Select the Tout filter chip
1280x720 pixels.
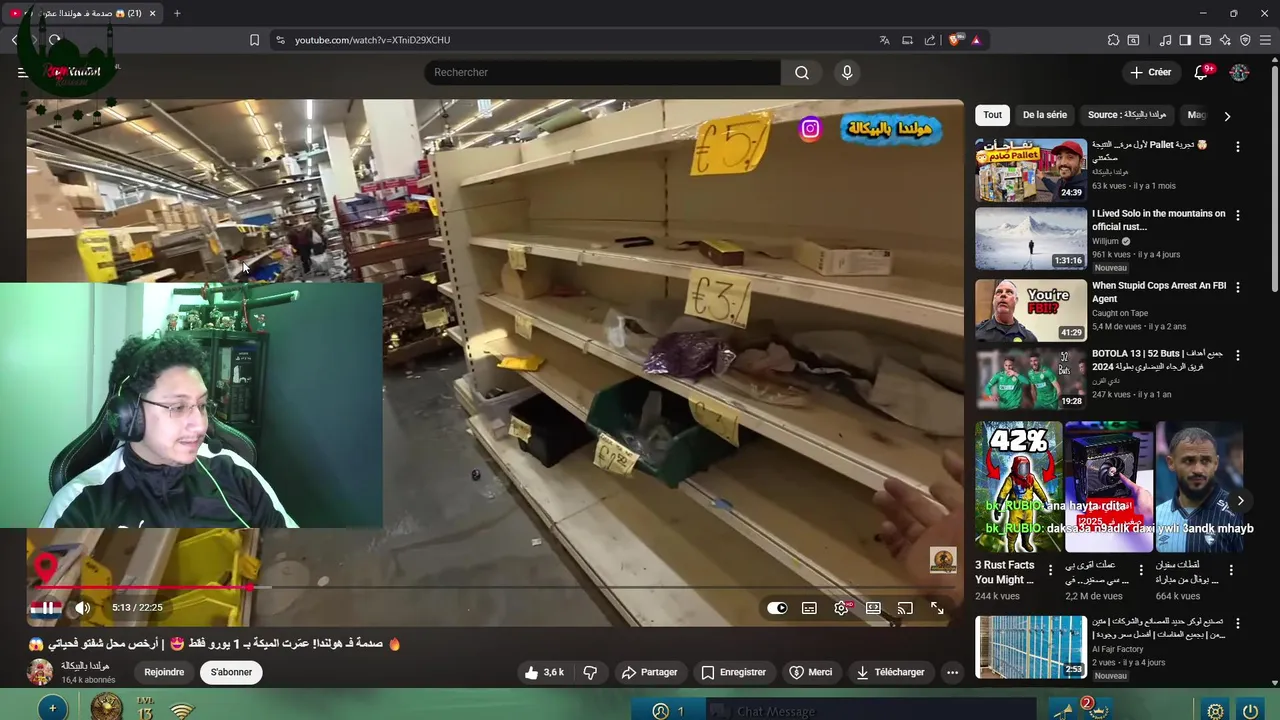coord(992,115)
